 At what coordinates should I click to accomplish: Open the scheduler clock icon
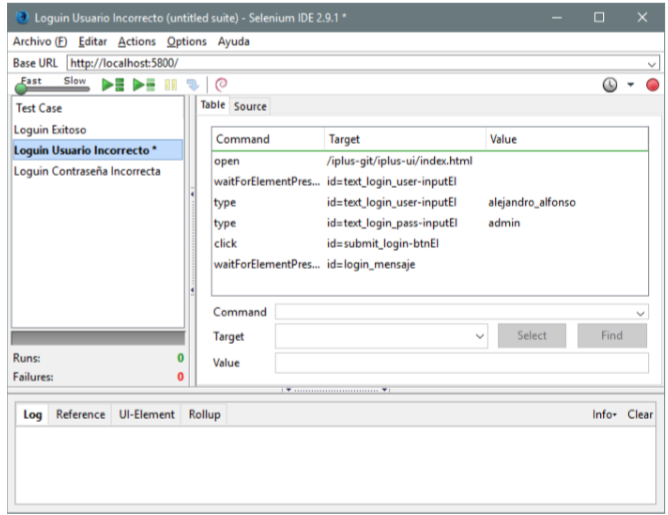point(610,85)
